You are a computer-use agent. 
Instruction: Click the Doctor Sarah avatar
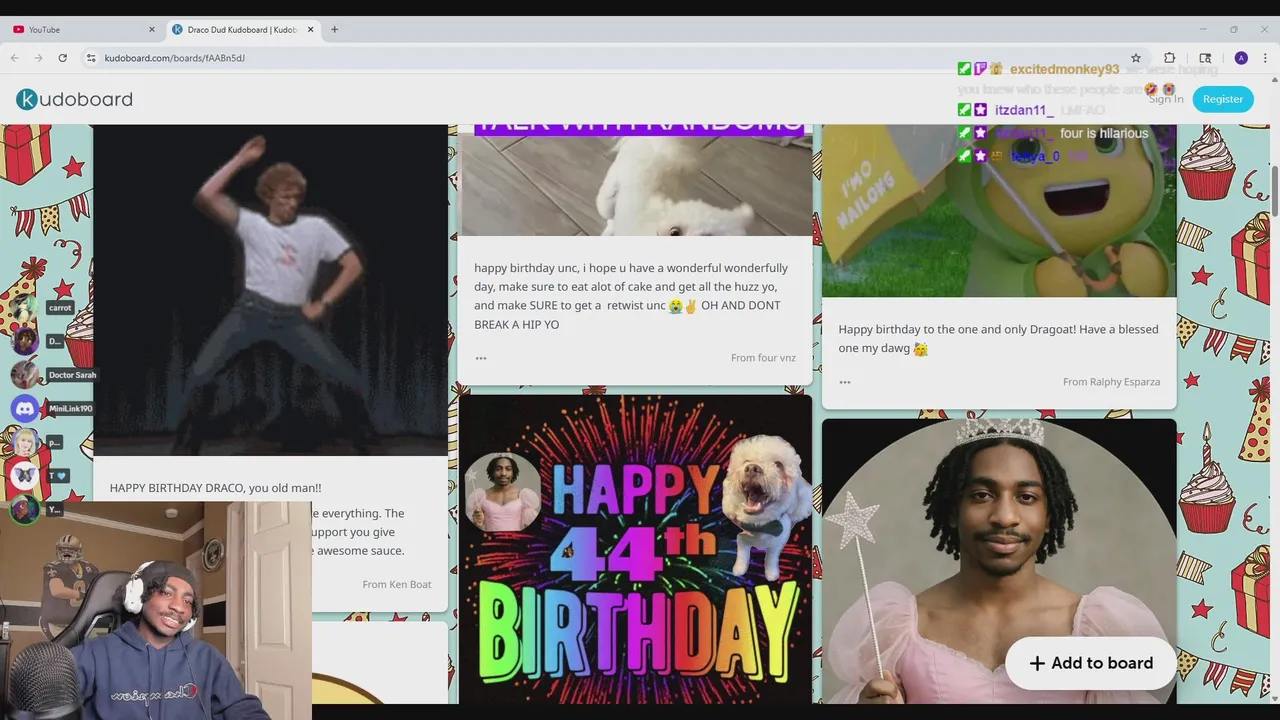24,375
